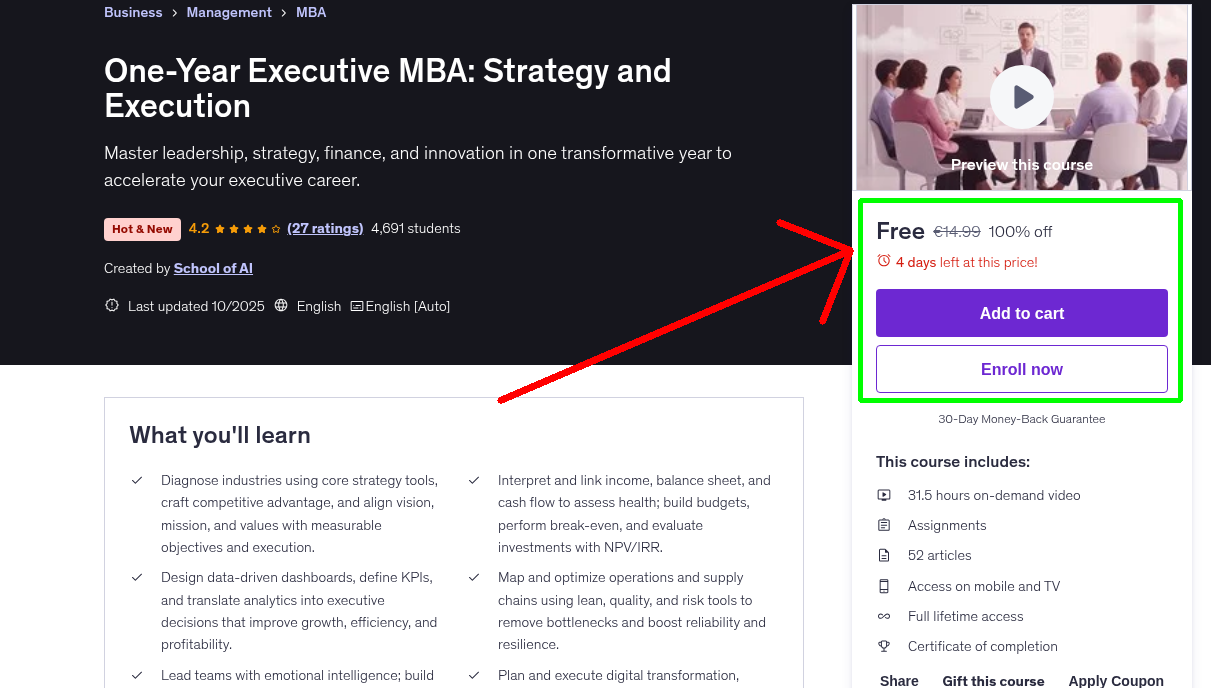
Task: Play the course preview video
Action: coord(1021,96)
